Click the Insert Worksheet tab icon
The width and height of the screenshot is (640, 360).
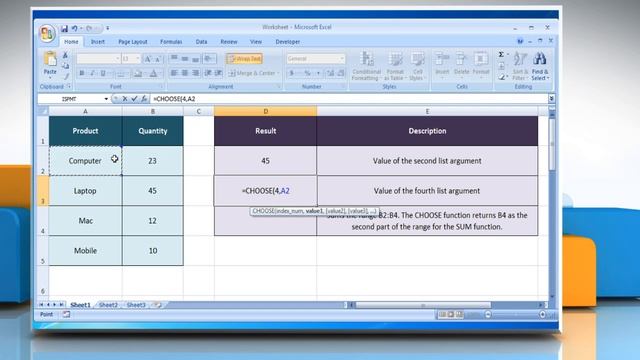[x=157, y=305]
